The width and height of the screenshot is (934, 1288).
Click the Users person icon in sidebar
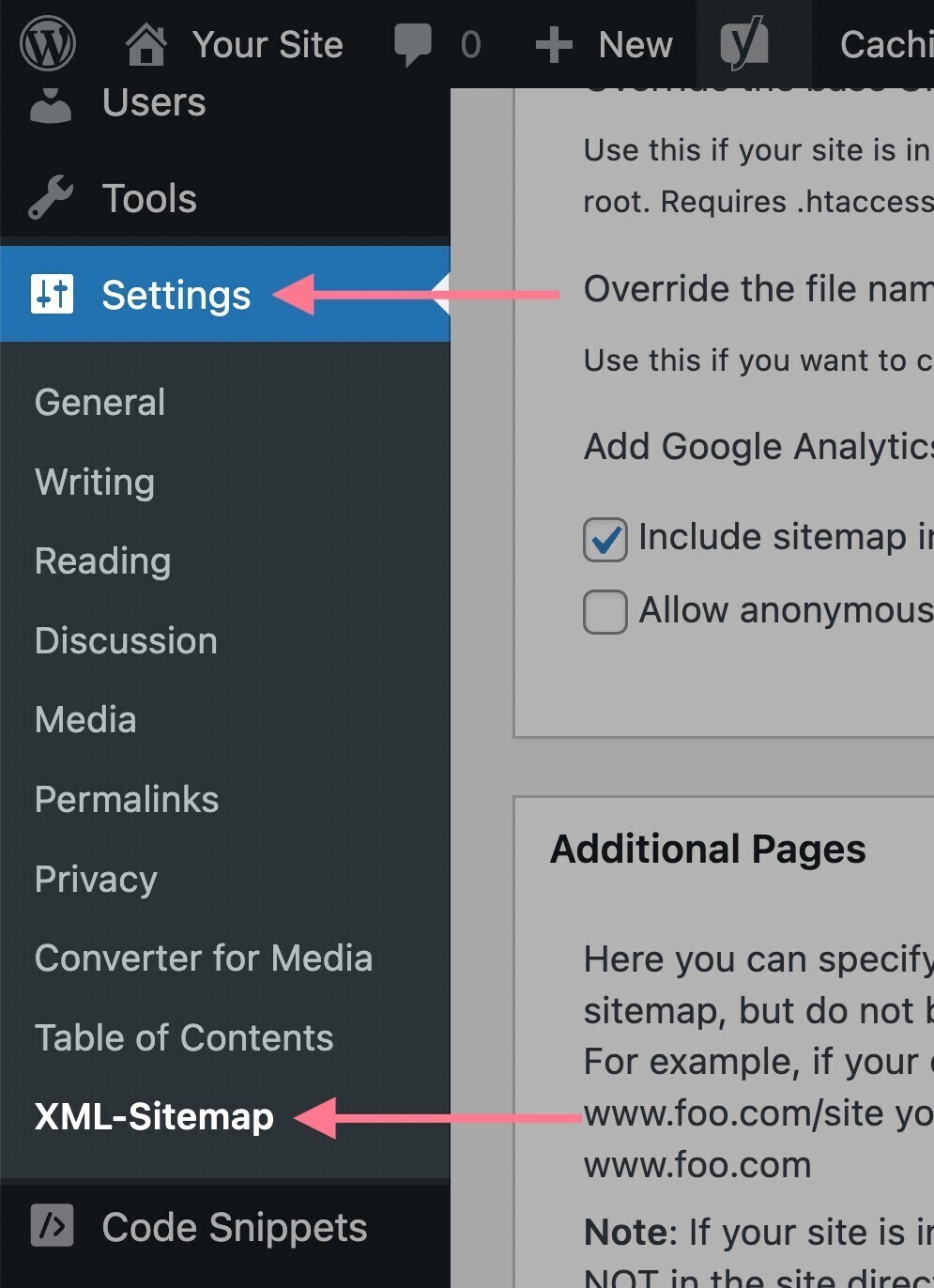pyautogui.click(x=49, y=103)
